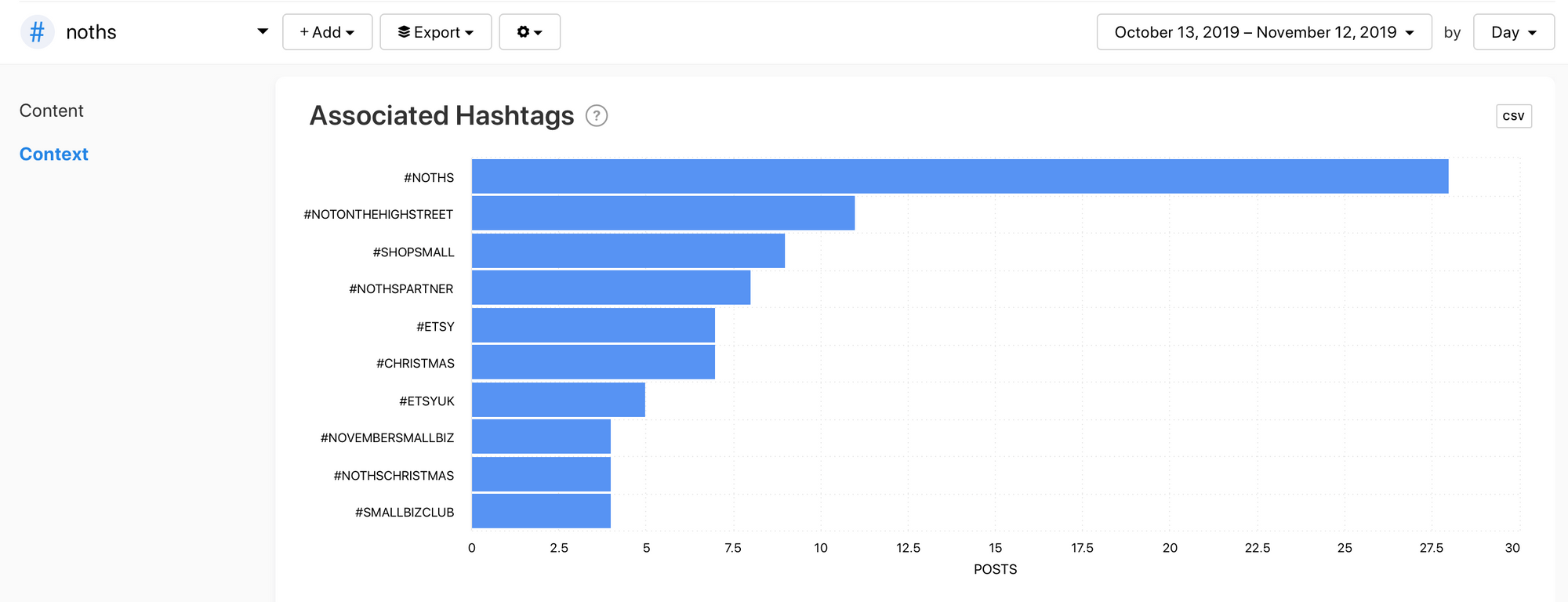Open the + Add dropdown
The width and height of the screenshot is (1568, 602).
pyautogui.click(x=327, y=32)
